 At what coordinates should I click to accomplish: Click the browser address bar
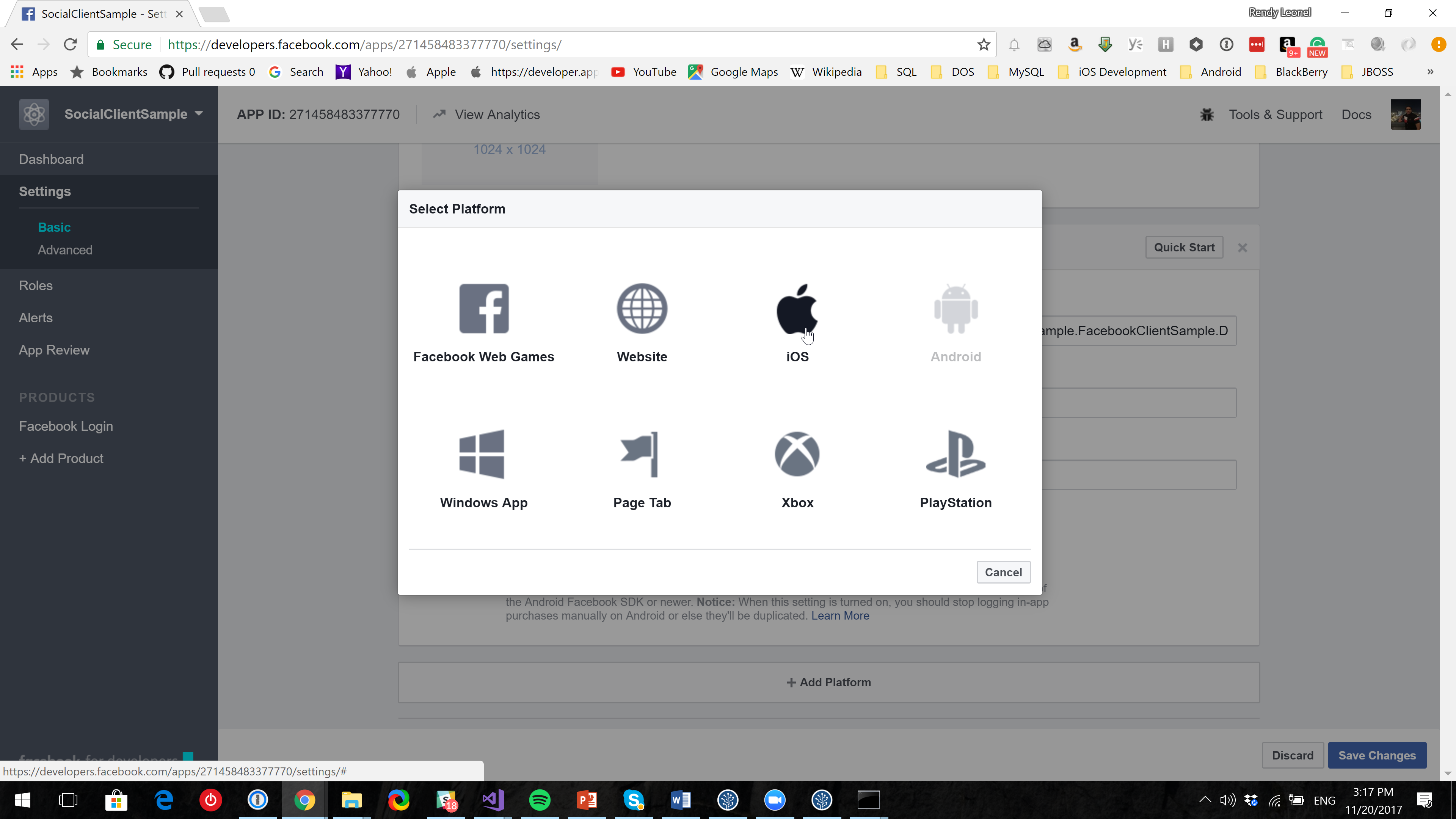pos(565,45)
